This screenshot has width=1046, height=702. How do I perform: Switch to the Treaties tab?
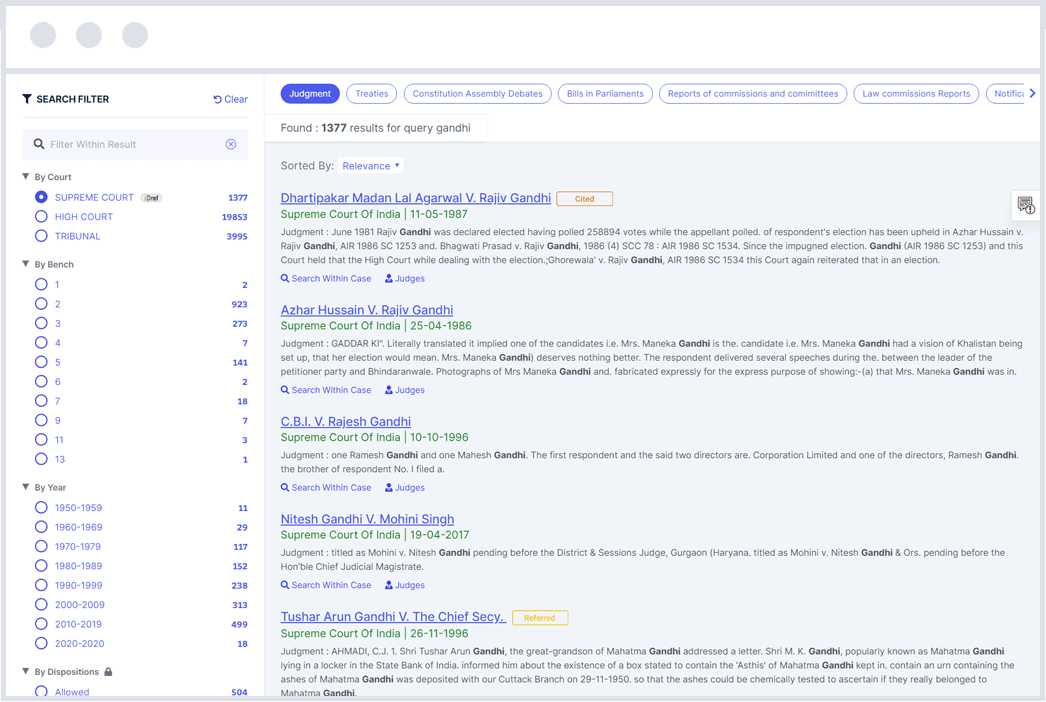[x=371, y=94]
